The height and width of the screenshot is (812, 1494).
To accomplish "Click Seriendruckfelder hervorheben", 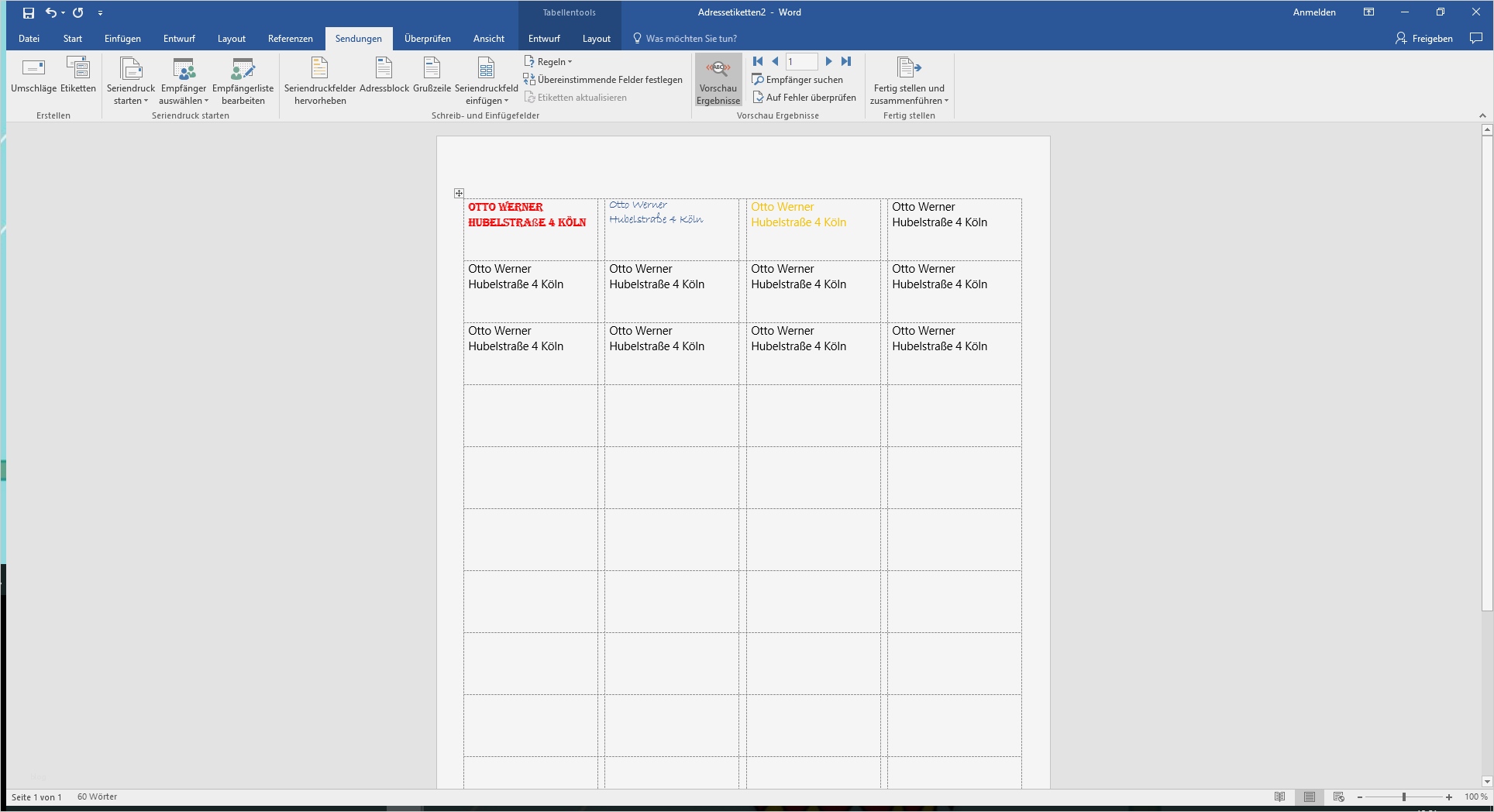I will pos(319,80).
